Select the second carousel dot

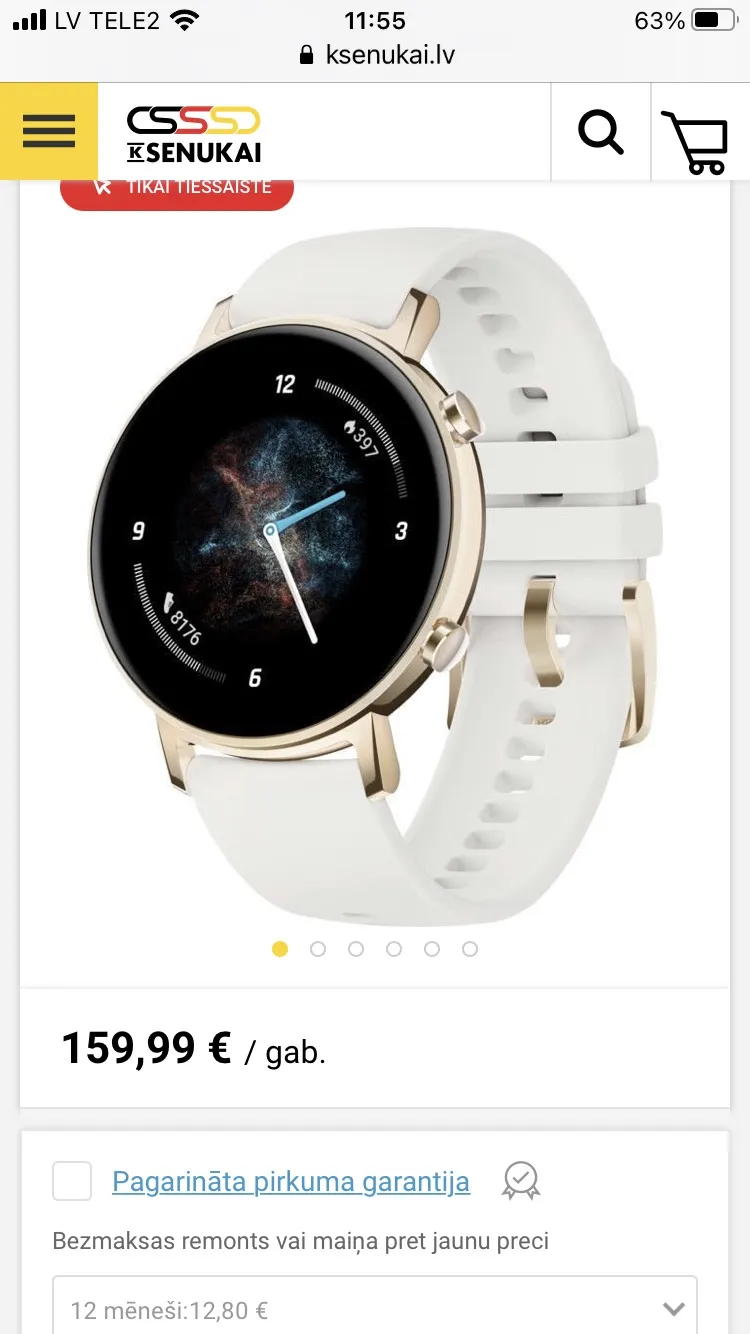coord(318,949)
